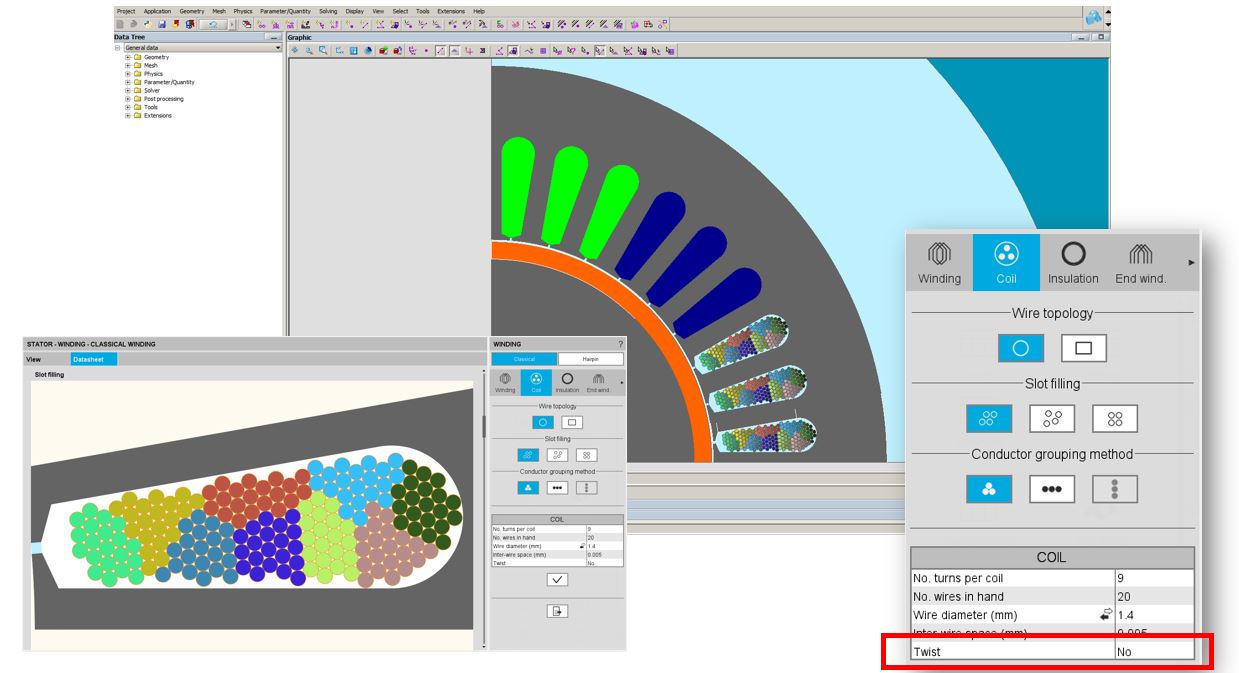Image resolution: width=1239 pixels, height=673 pixels.
Task: Open the Physics menu in the menu bar
Action: (x=243, y=11)
